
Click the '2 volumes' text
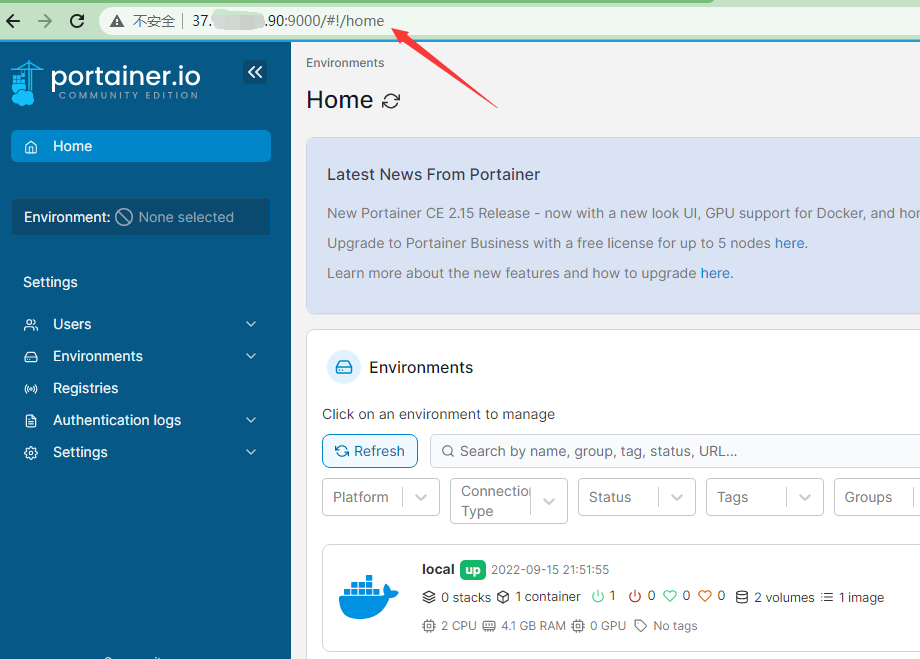point(784,597)
